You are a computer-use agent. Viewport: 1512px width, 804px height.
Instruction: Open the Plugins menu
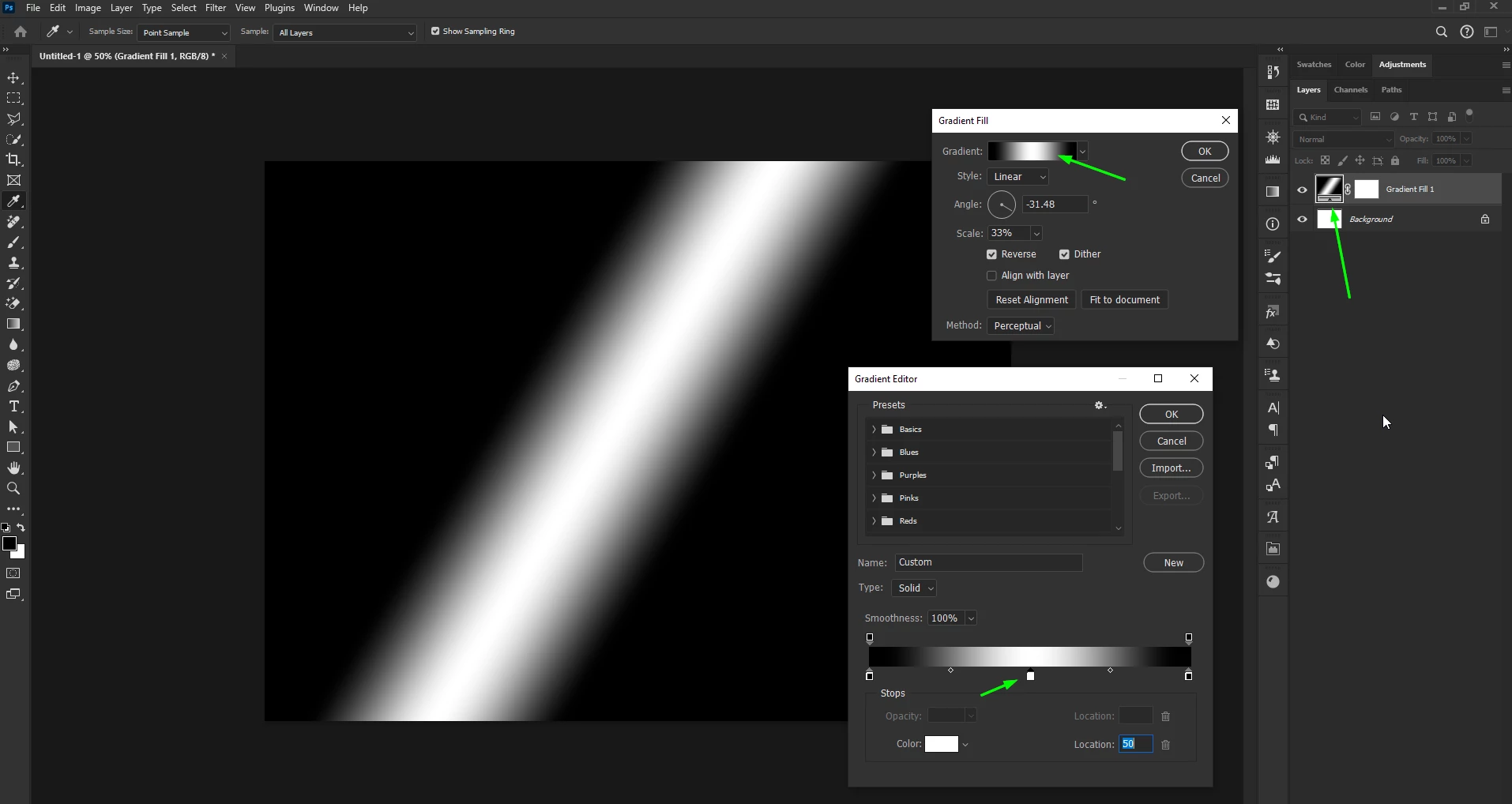coord(280,8)
